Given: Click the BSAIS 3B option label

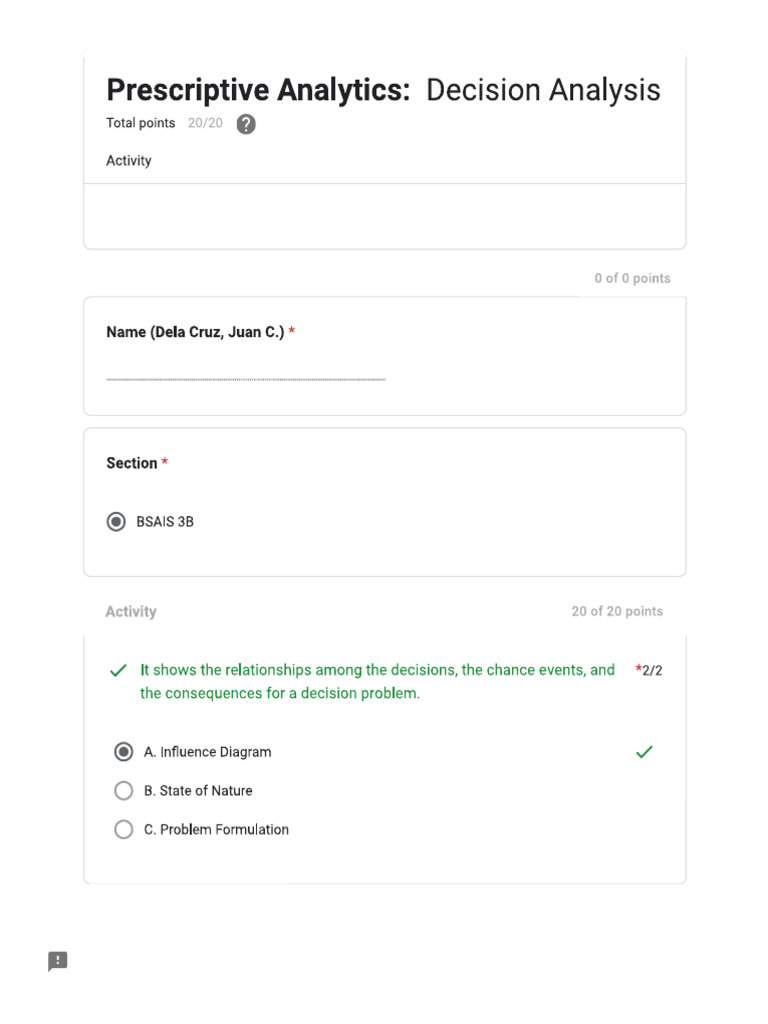Looking at the screenshot, I should click(165, 522).
